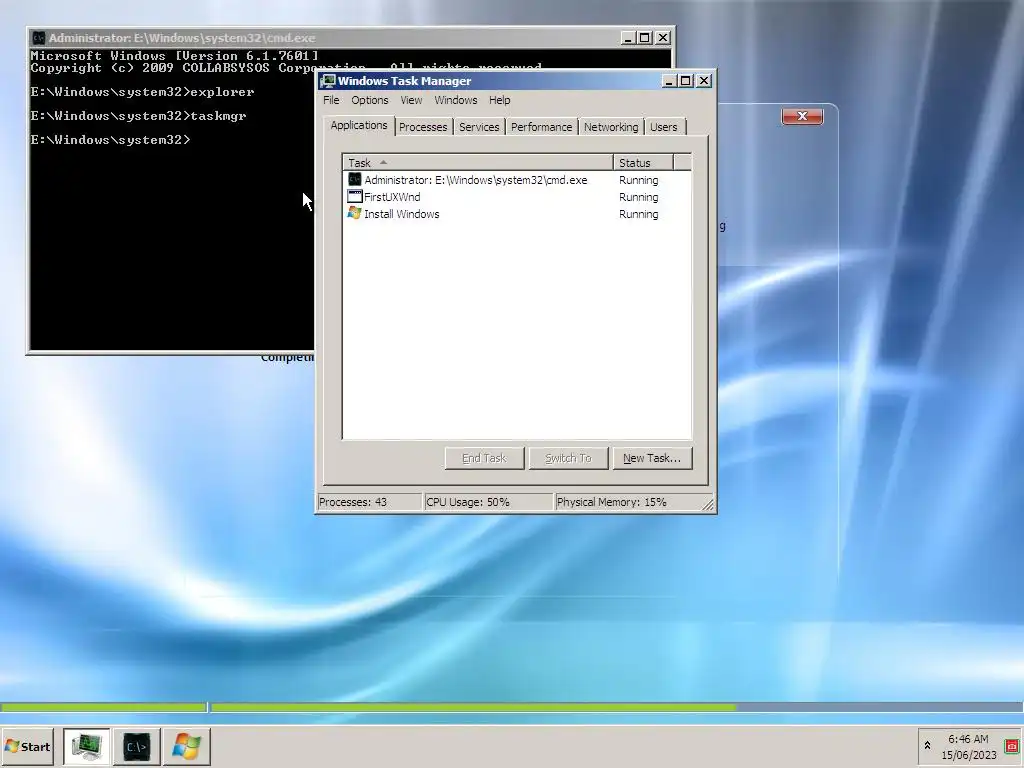Click the Task Manager taskbar icon
The image size is (1024, 768).
(x=87, y=746)
